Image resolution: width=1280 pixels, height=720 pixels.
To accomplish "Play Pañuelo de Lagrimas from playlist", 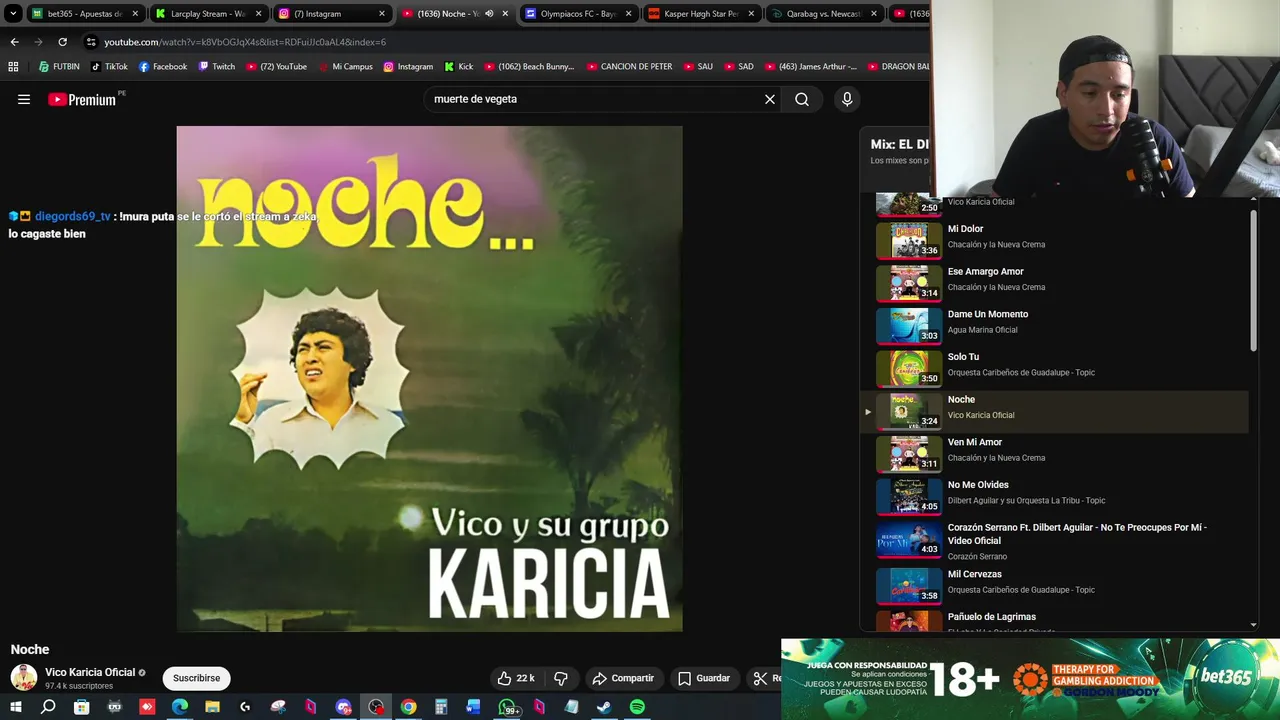I will pyautogui.click(x=1054, y=620).
